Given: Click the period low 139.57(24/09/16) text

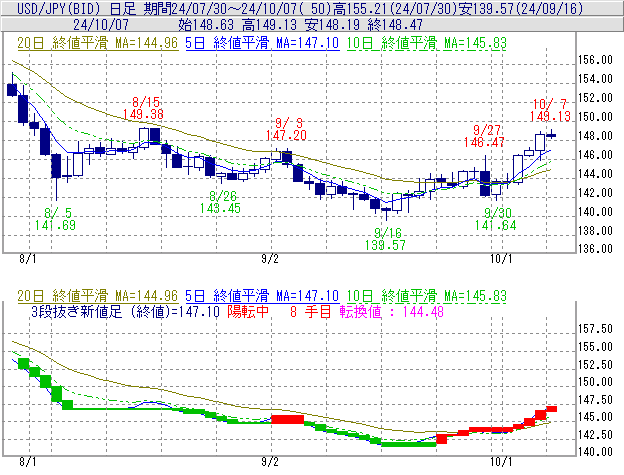Looking at the screenshot, I should pyautogui.click(x=521, y=8).
